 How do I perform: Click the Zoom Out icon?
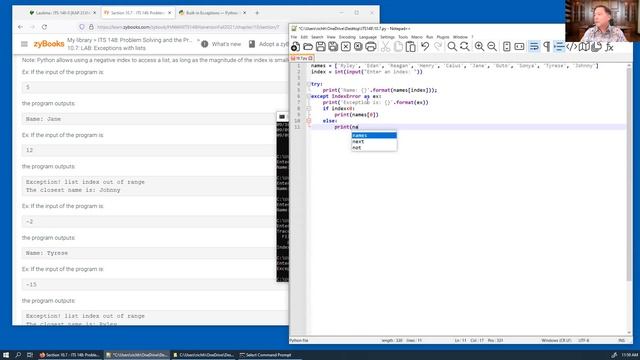pos(492,47)
